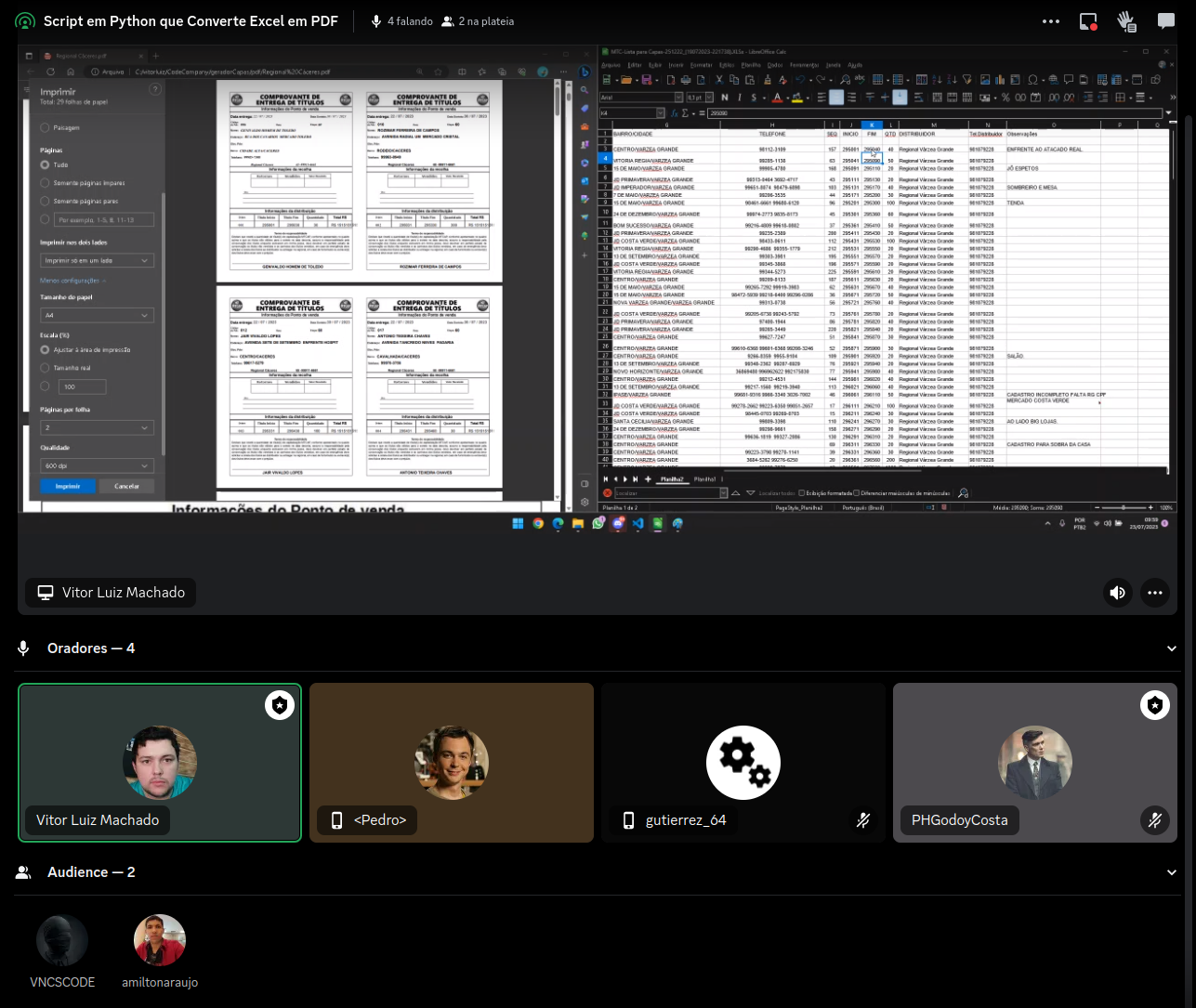Open stream more options menu
Screen dimensions: 1196x1008
(1155, 593)
